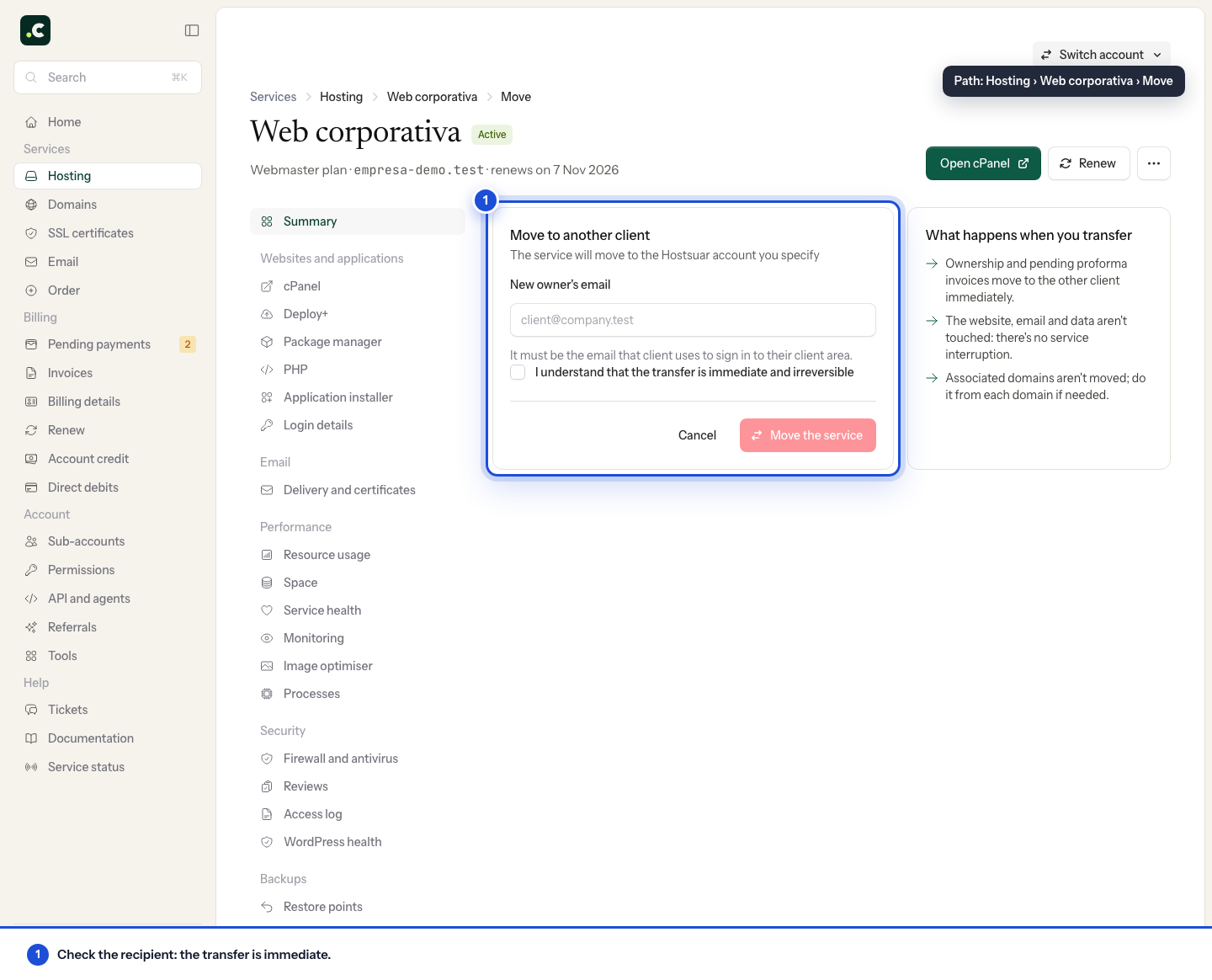Open cPanel in the service menu

[358, 286]
